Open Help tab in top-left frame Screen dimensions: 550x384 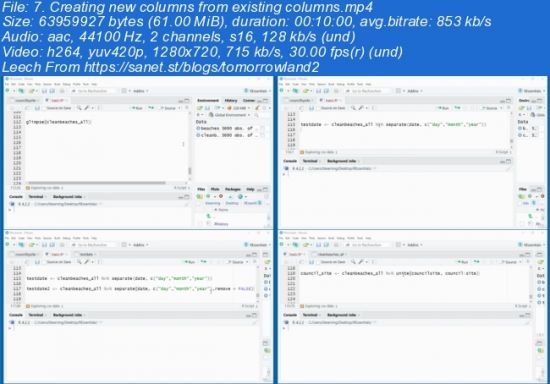(250, 189)
